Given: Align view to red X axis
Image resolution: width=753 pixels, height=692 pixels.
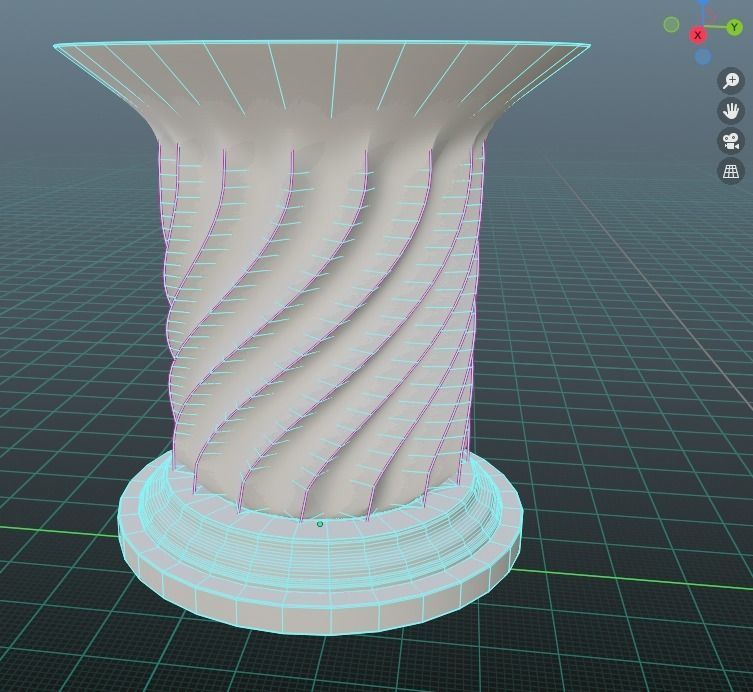Looking at the screenshot, I should click(x=698, y=35).
